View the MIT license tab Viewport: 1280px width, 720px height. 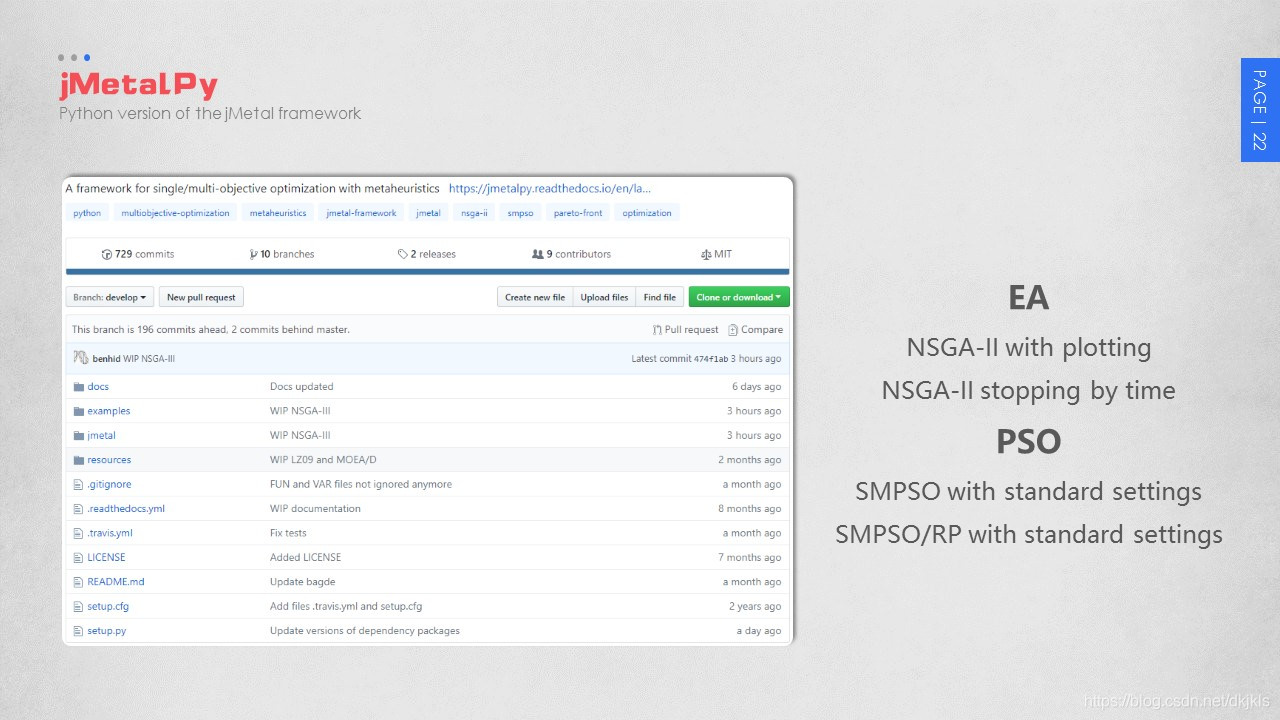717,254
